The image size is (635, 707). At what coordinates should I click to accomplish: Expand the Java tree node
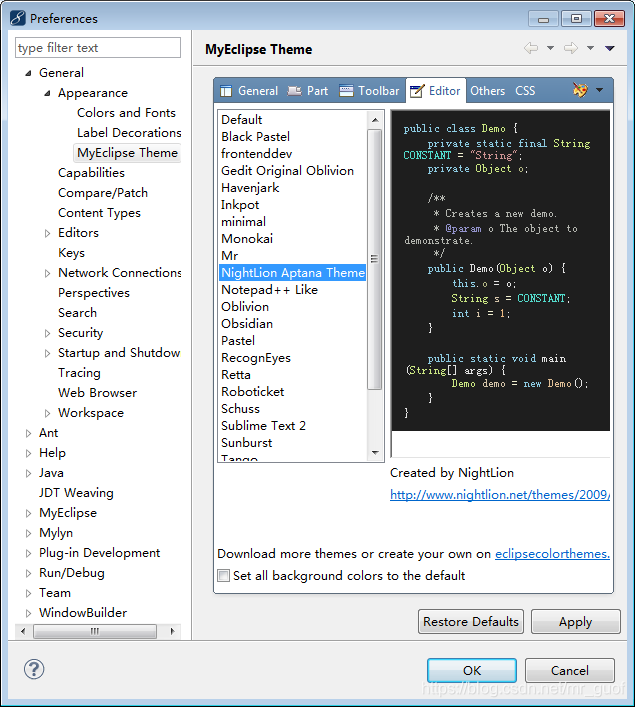coord(28,473)
